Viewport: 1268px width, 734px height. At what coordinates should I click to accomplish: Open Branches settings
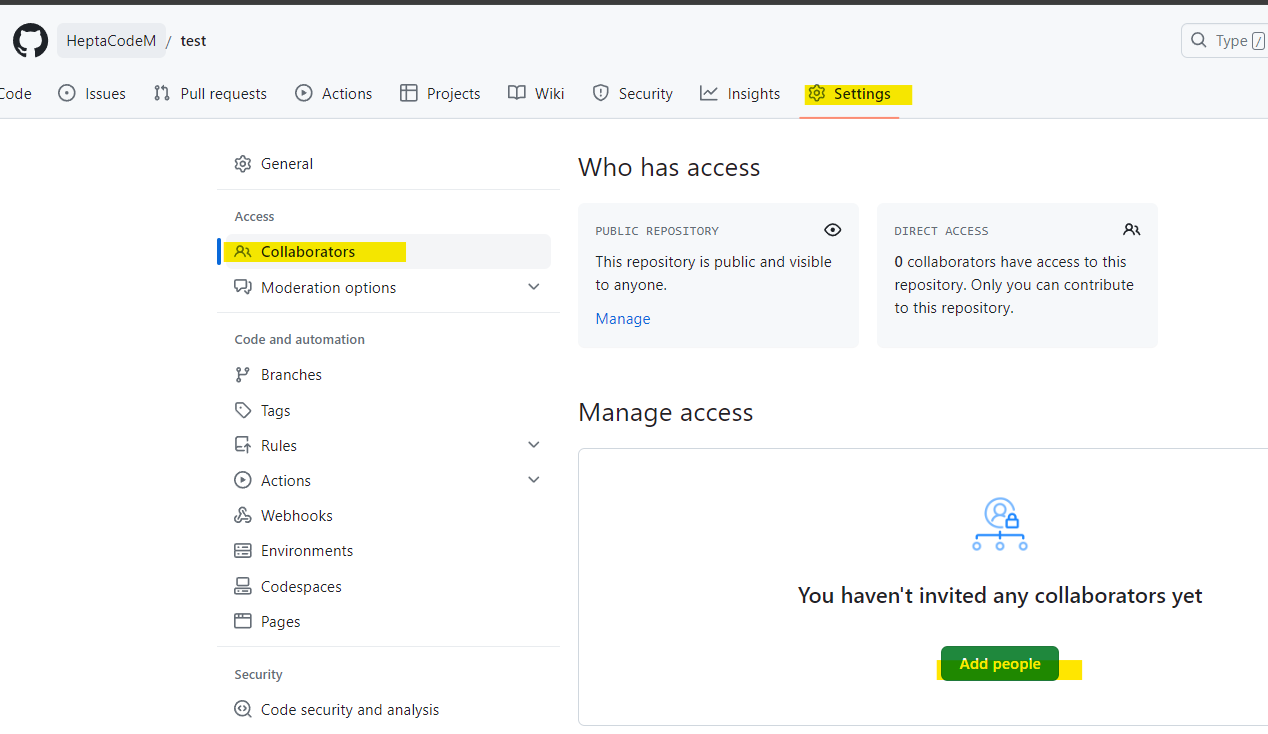coord(388,375)
